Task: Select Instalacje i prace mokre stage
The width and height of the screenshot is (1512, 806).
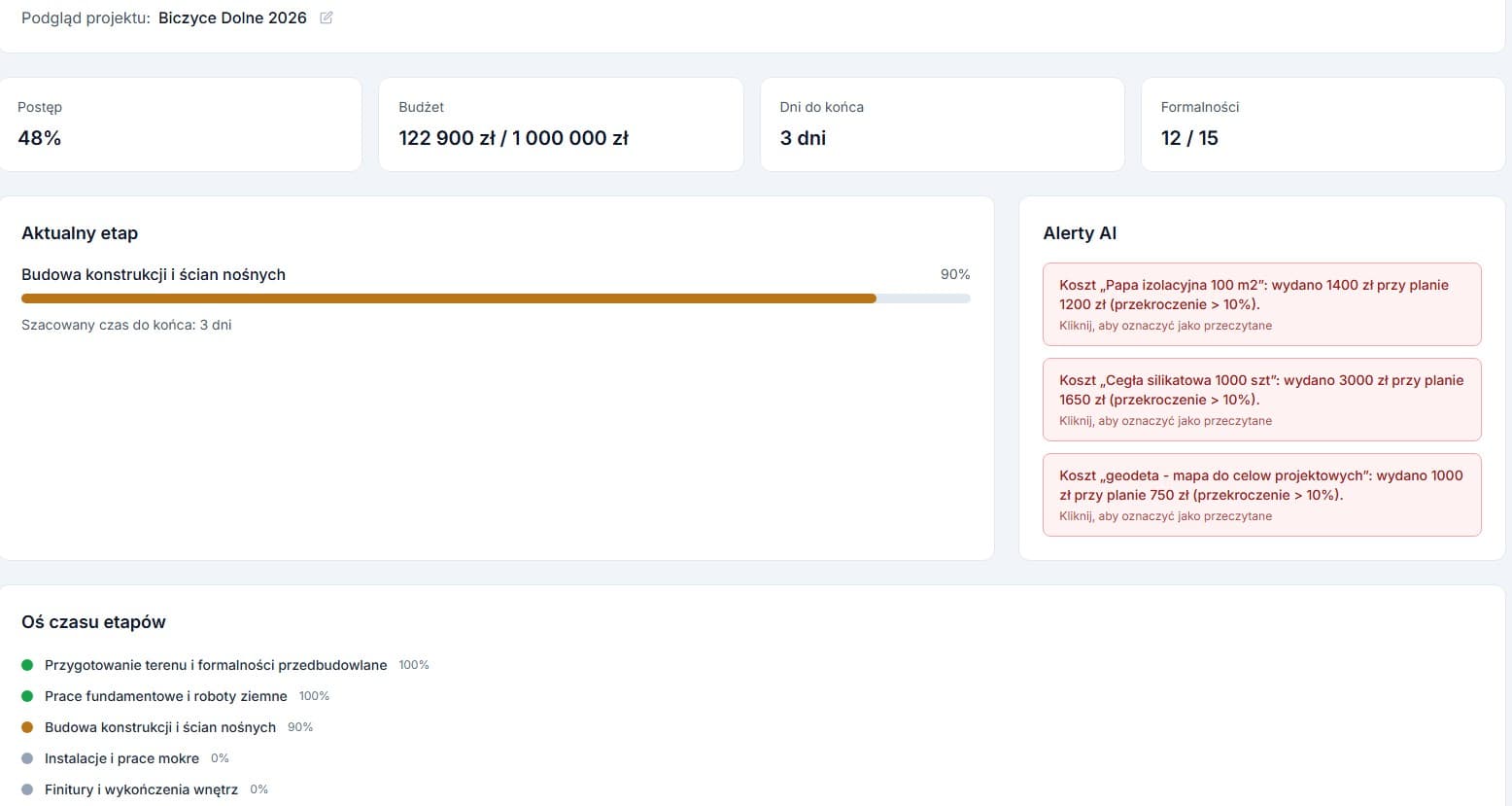Action: point(121,758)
